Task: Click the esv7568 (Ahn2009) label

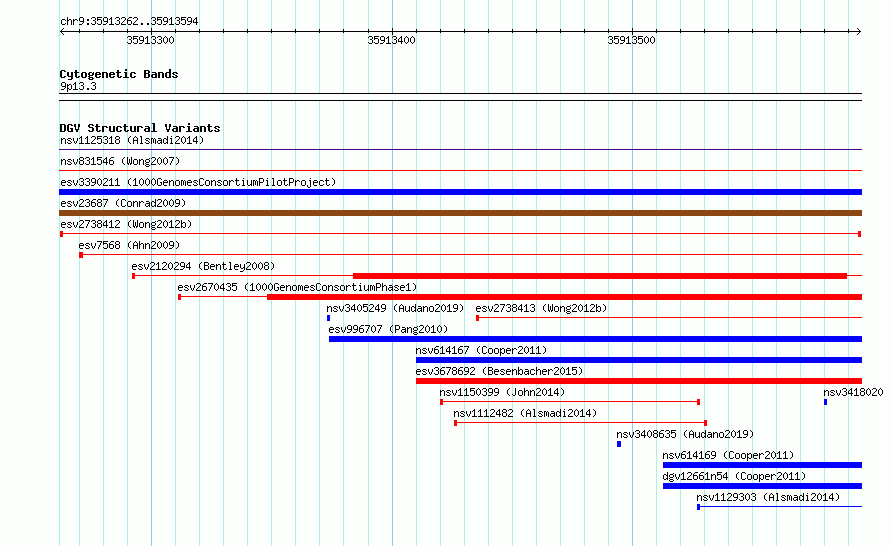Action: click(129, 245)
